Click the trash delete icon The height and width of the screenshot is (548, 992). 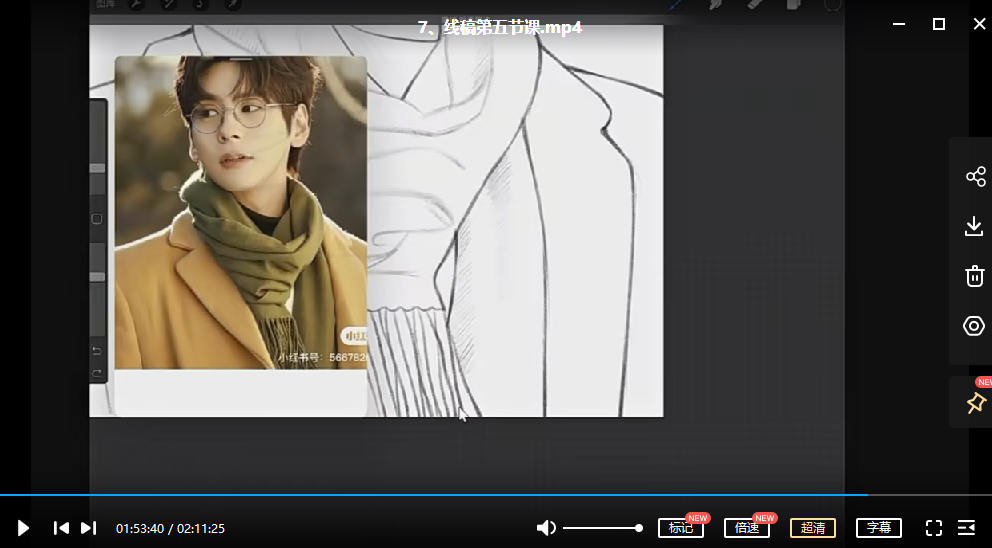(x=975, y=276)
